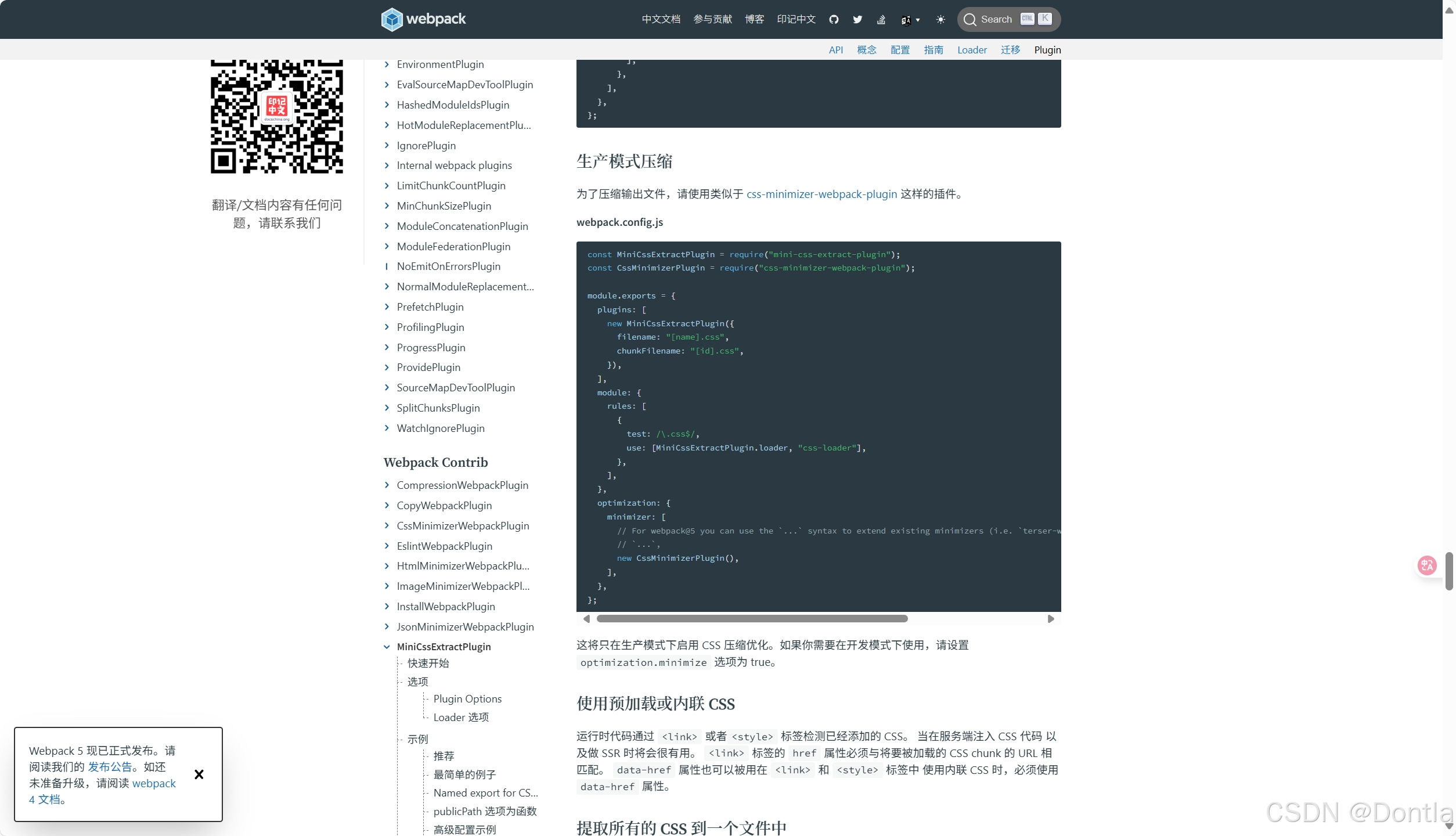This screenshot has width=1456, height=836.
Task: Go to the 指南 navigation tab
Action: click(x=933, y=50)
